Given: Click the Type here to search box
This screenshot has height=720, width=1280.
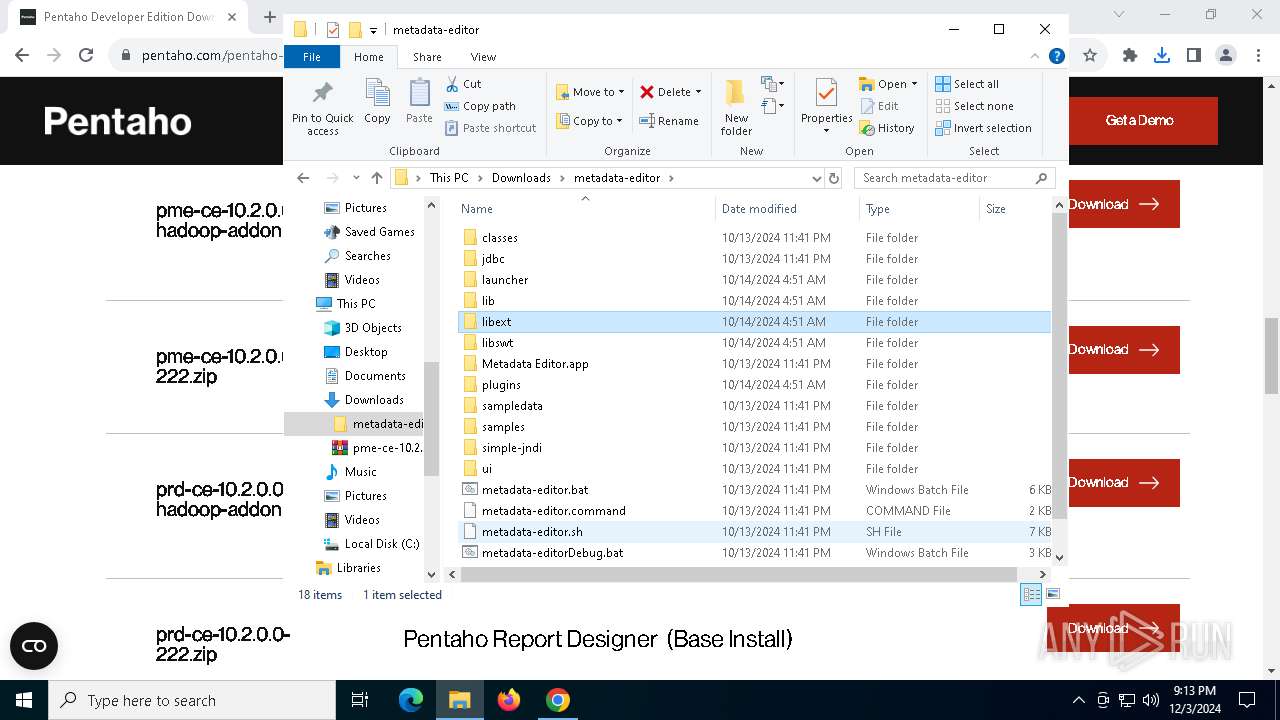Looking at the screenshot, I should (x=192, y=700).
